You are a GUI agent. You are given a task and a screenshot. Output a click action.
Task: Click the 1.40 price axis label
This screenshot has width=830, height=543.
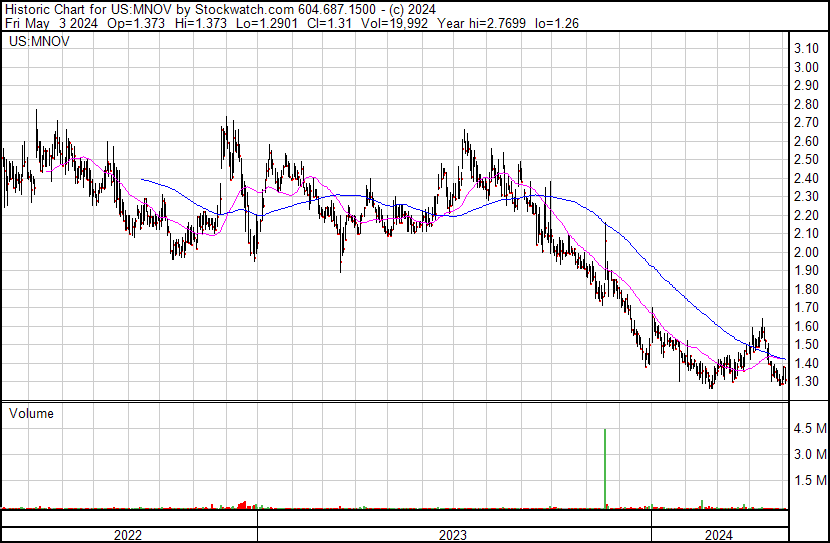(x=806, y=363)
